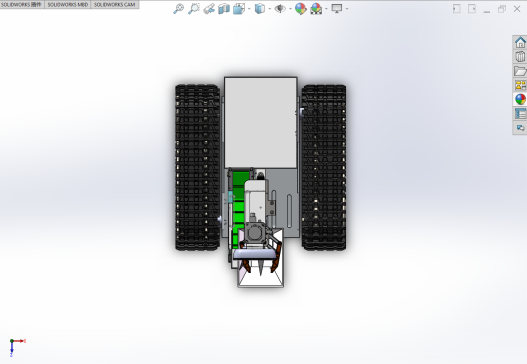Viewport: 527px width, 364px height.
Task: Open the Display Style dropdown arrow
Action: [270, 9]
